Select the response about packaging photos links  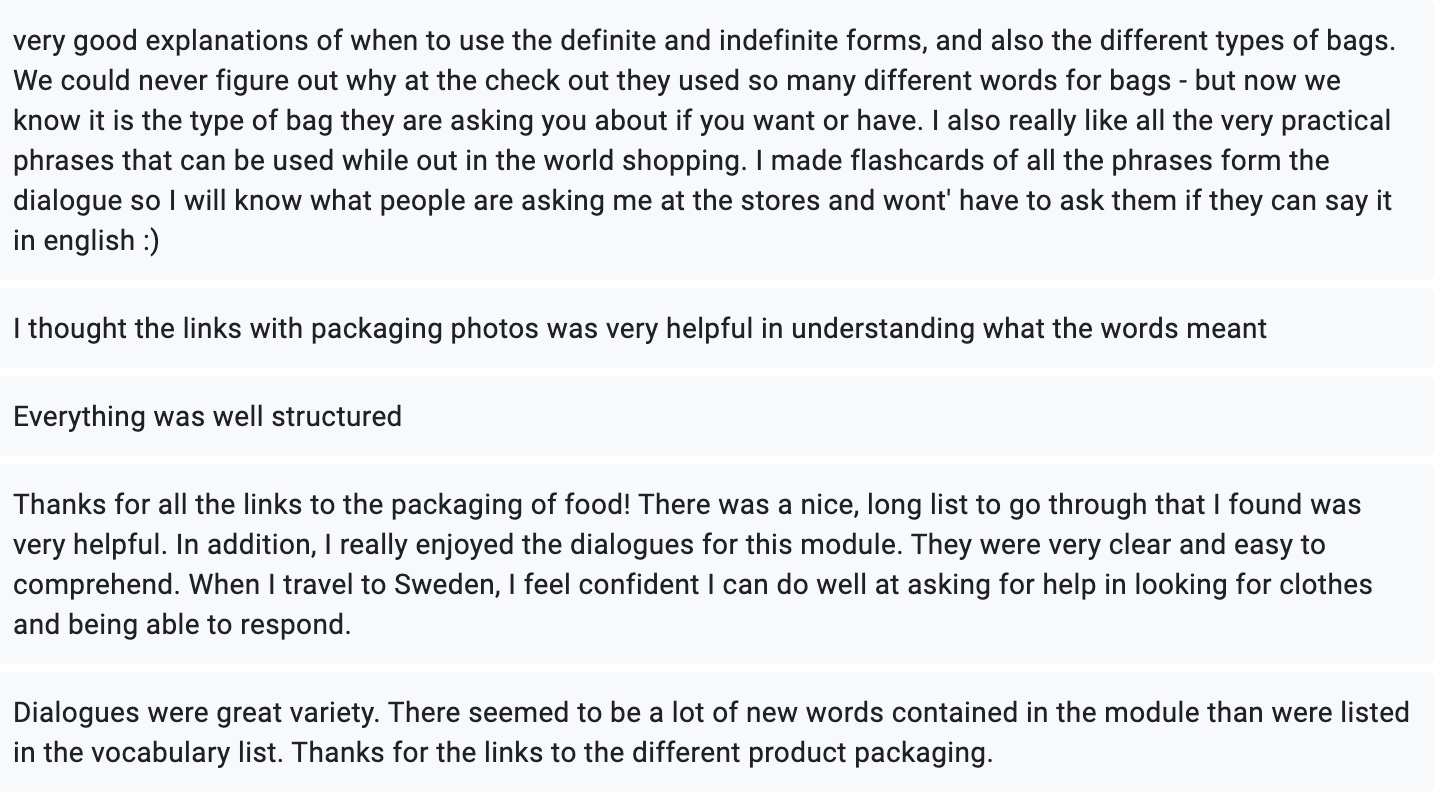716,328
